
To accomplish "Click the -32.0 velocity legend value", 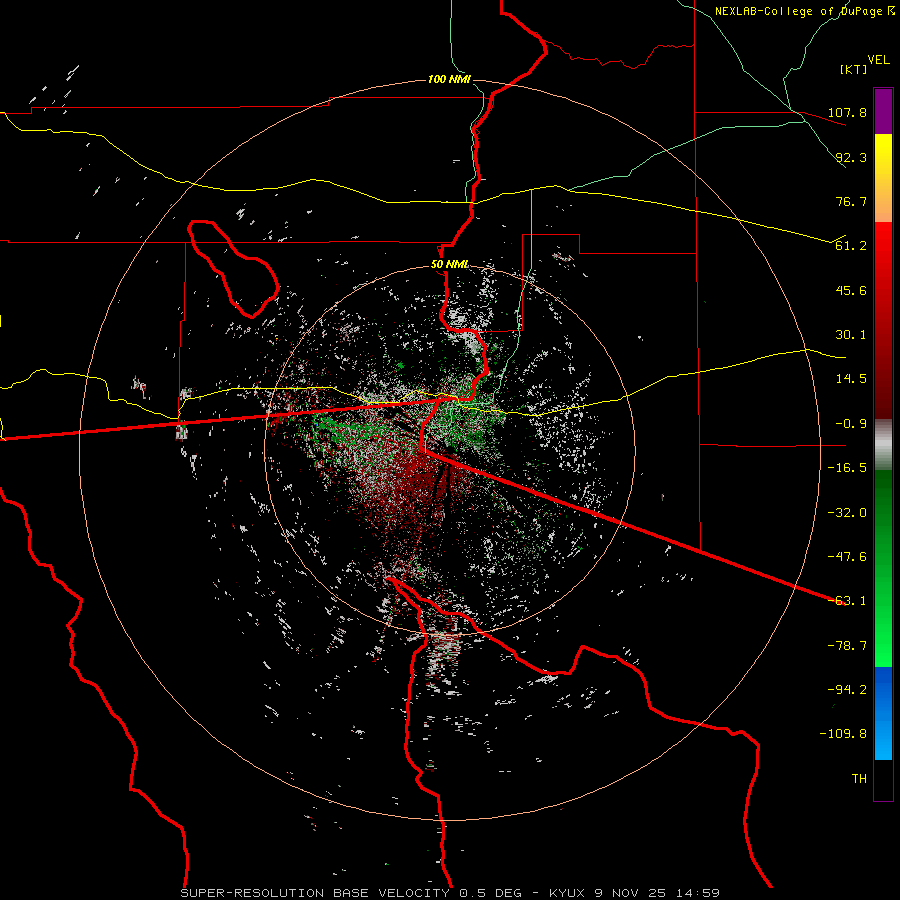I will click(x=847, y=513).
